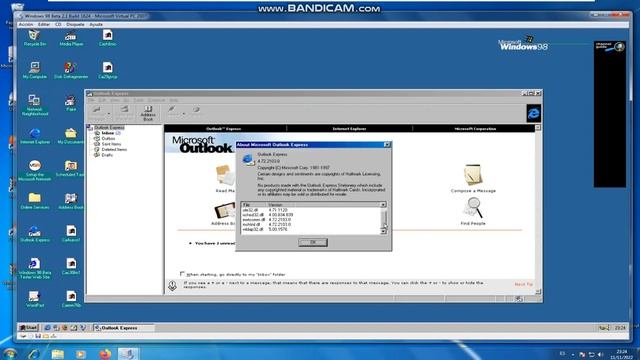
Task: Click the Outlook start page scrollbar up arrow
Action: [x=538, y=128]
